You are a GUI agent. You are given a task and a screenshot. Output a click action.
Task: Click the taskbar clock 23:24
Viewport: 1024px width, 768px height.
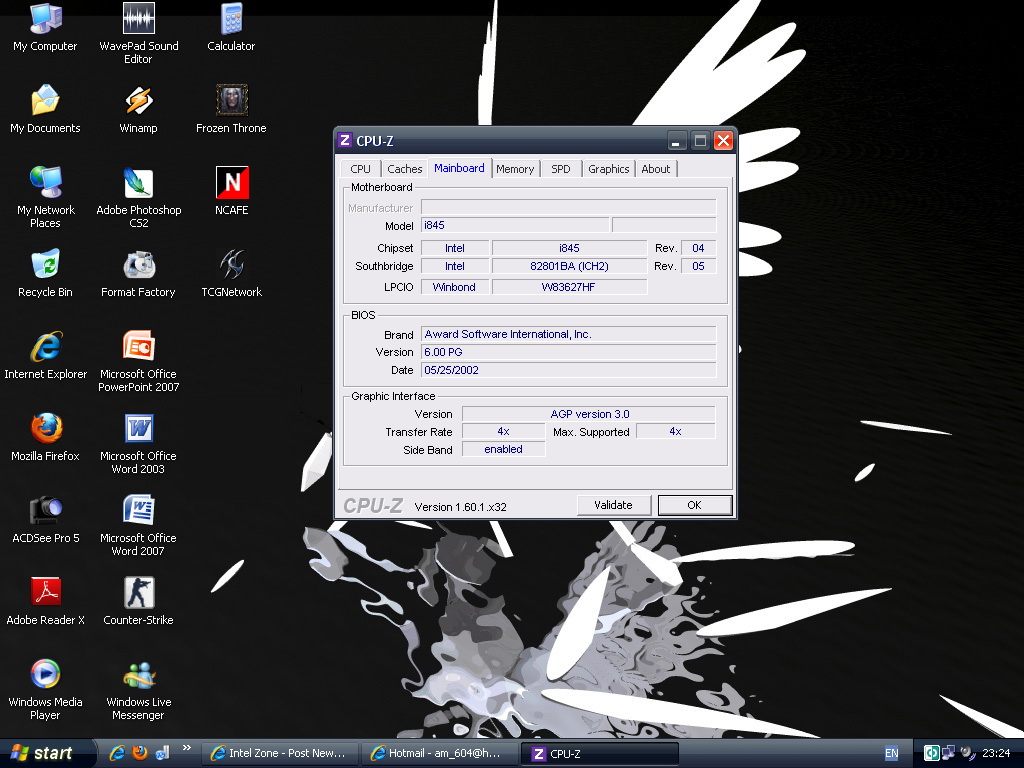click(x=995, y=754)
